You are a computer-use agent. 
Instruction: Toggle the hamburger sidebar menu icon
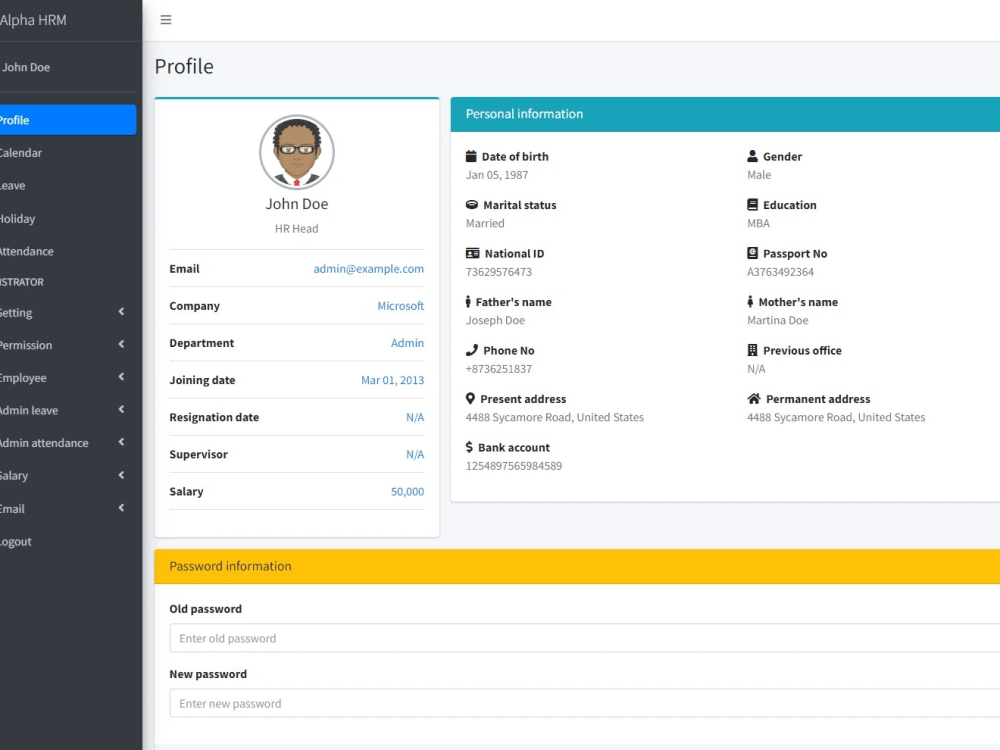(x=166, y=20)
